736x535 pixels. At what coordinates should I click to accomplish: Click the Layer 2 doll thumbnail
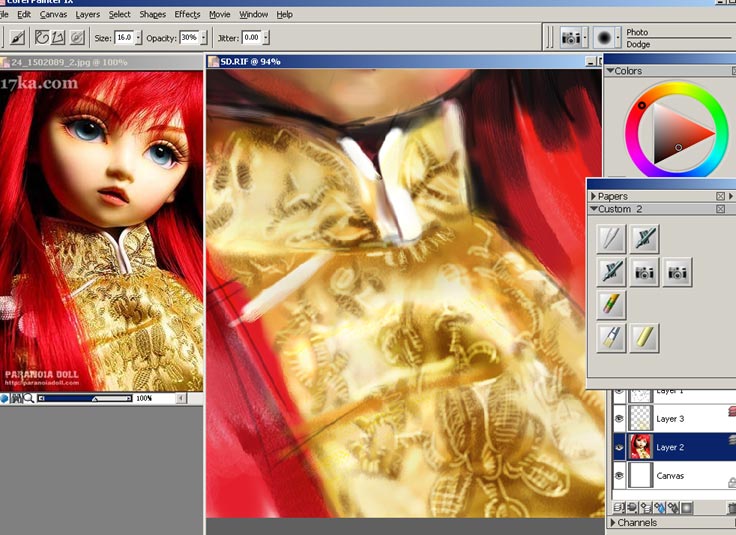[641, 447]
